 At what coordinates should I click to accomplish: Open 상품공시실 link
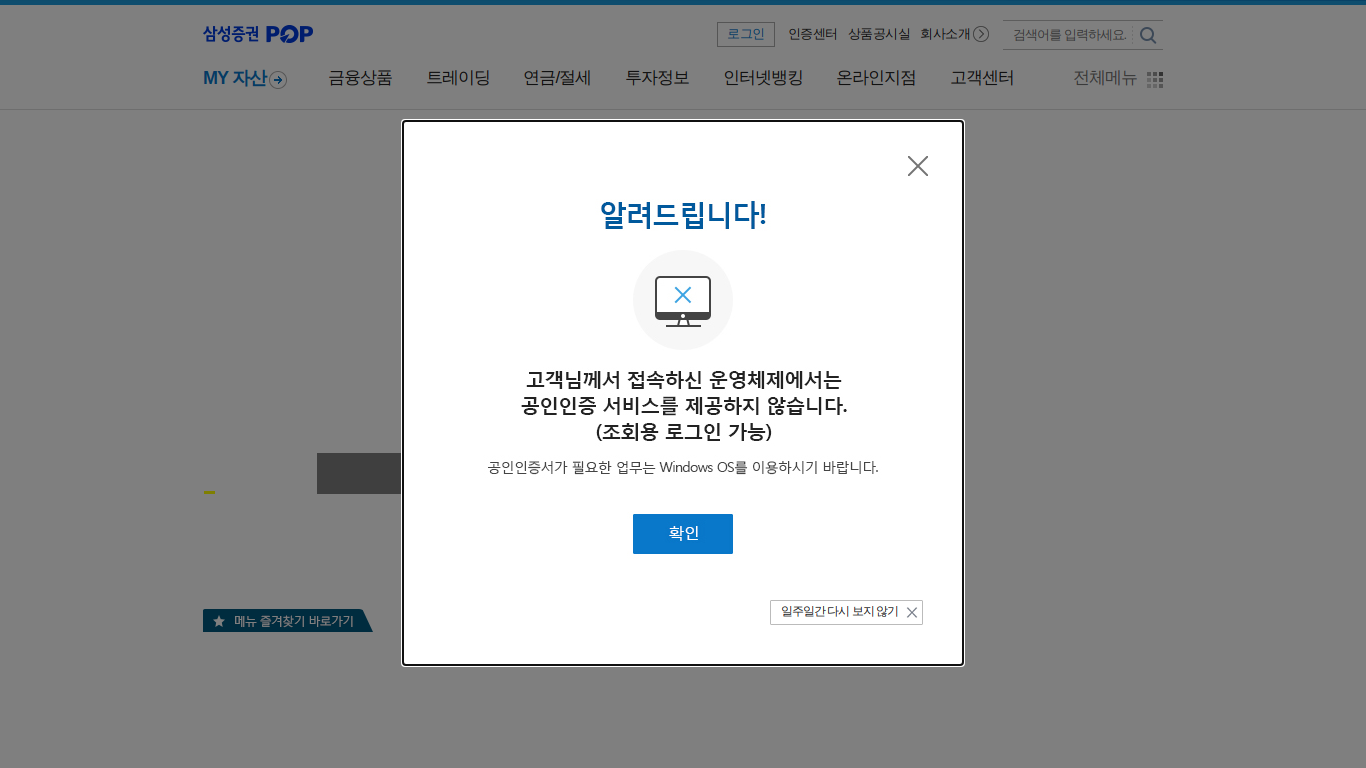pyautogui.click(x=879, y=34)
